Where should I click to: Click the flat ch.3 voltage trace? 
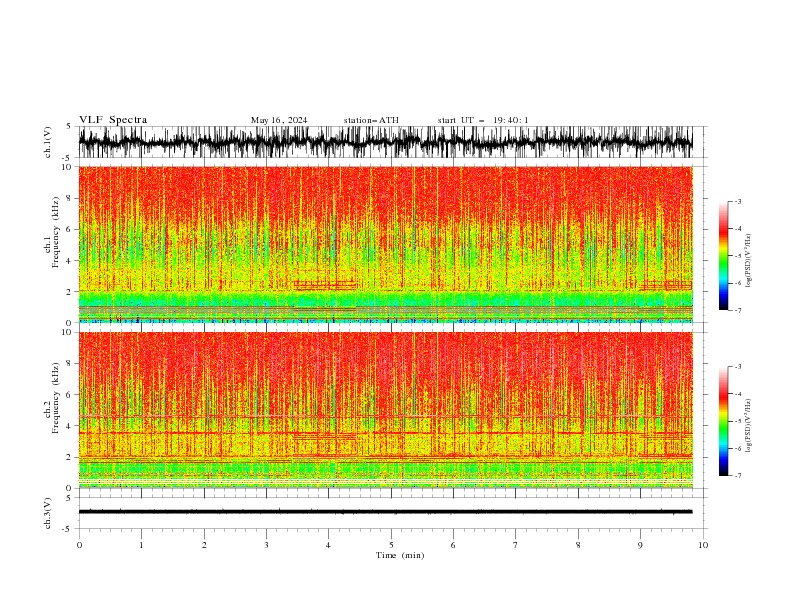385,512
